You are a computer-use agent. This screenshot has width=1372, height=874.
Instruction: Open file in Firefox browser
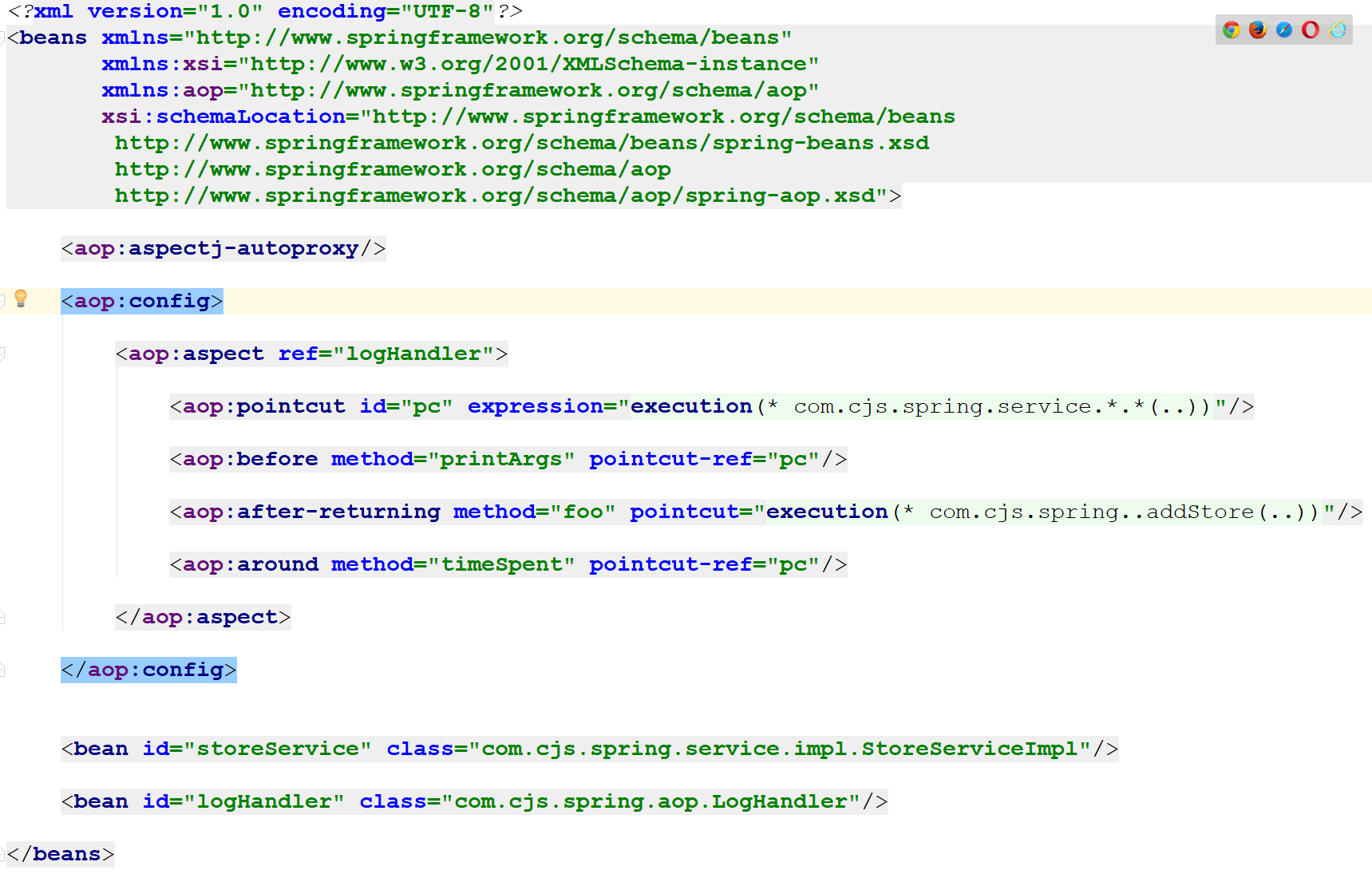click(1258, 30)
